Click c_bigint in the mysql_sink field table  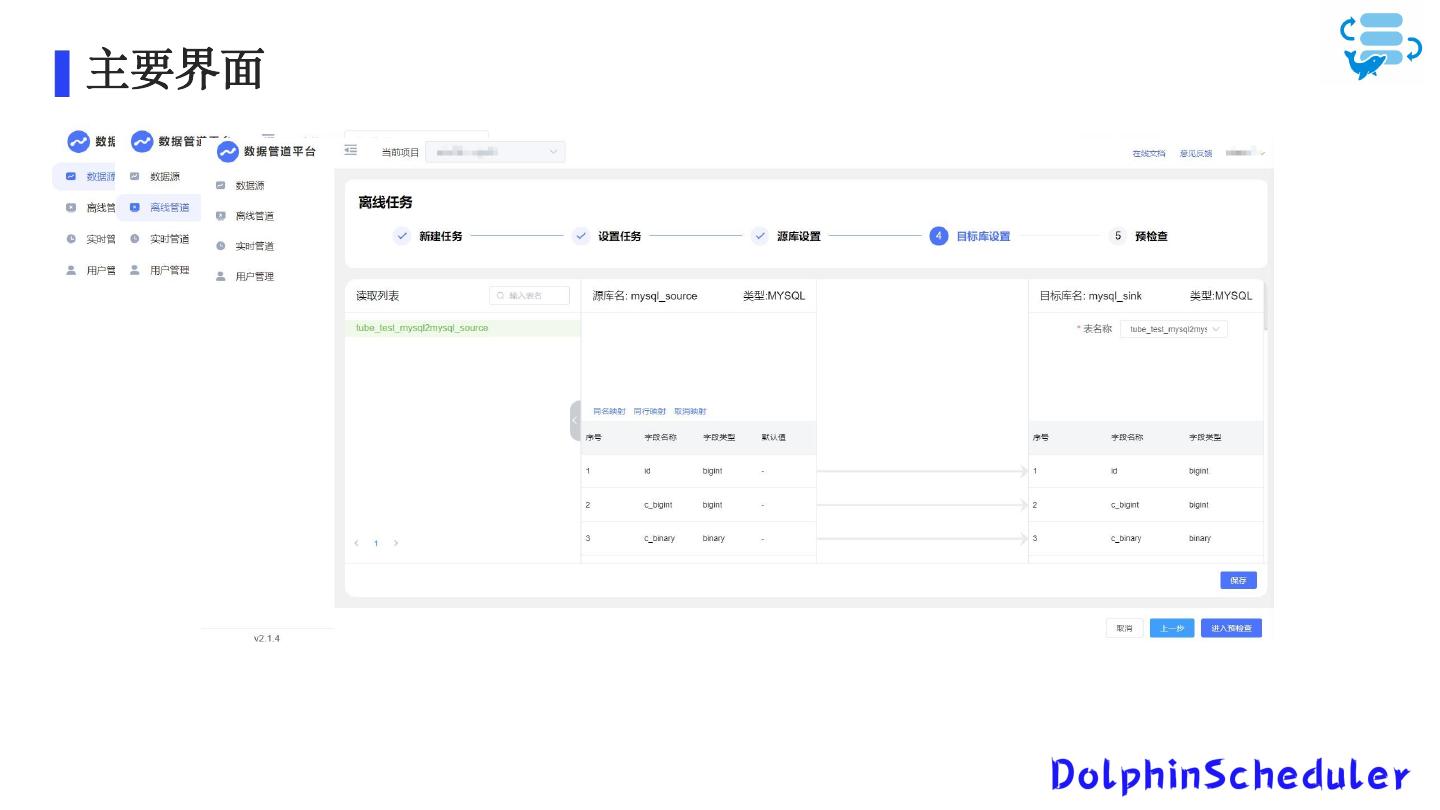tap(1125, 505)
